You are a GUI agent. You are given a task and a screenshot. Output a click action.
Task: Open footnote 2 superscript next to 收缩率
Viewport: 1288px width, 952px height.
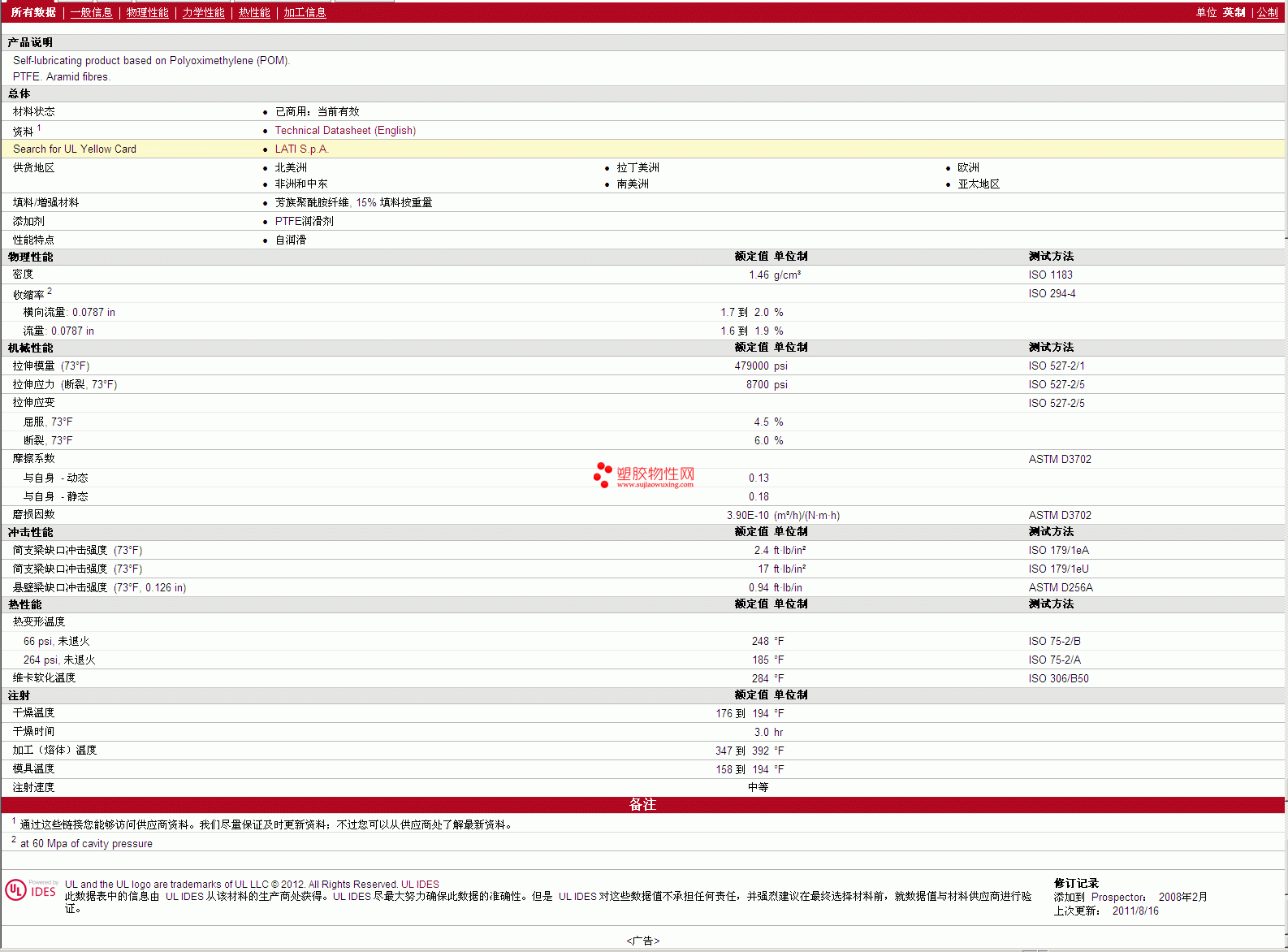[50, 291]
